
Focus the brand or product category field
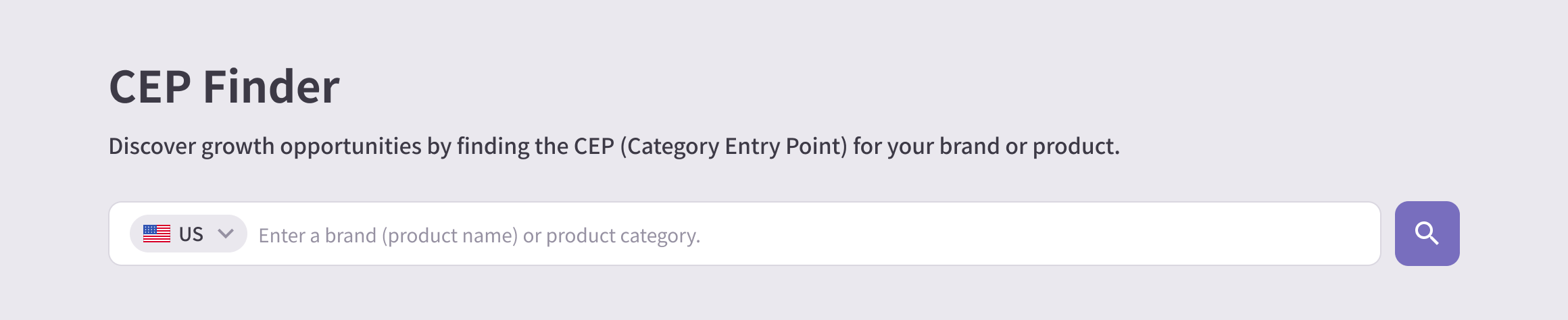pyautogui.click(x=811, y=235)
